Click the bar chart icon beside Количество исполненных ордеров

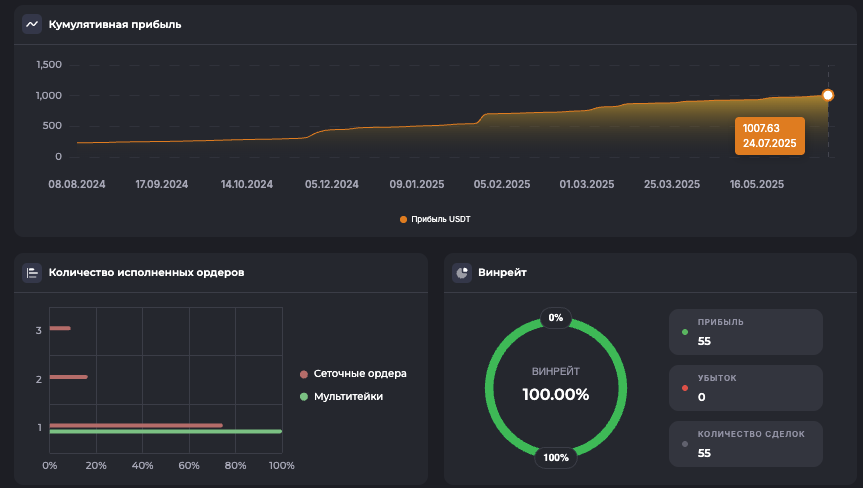click(x=32, y=272)
